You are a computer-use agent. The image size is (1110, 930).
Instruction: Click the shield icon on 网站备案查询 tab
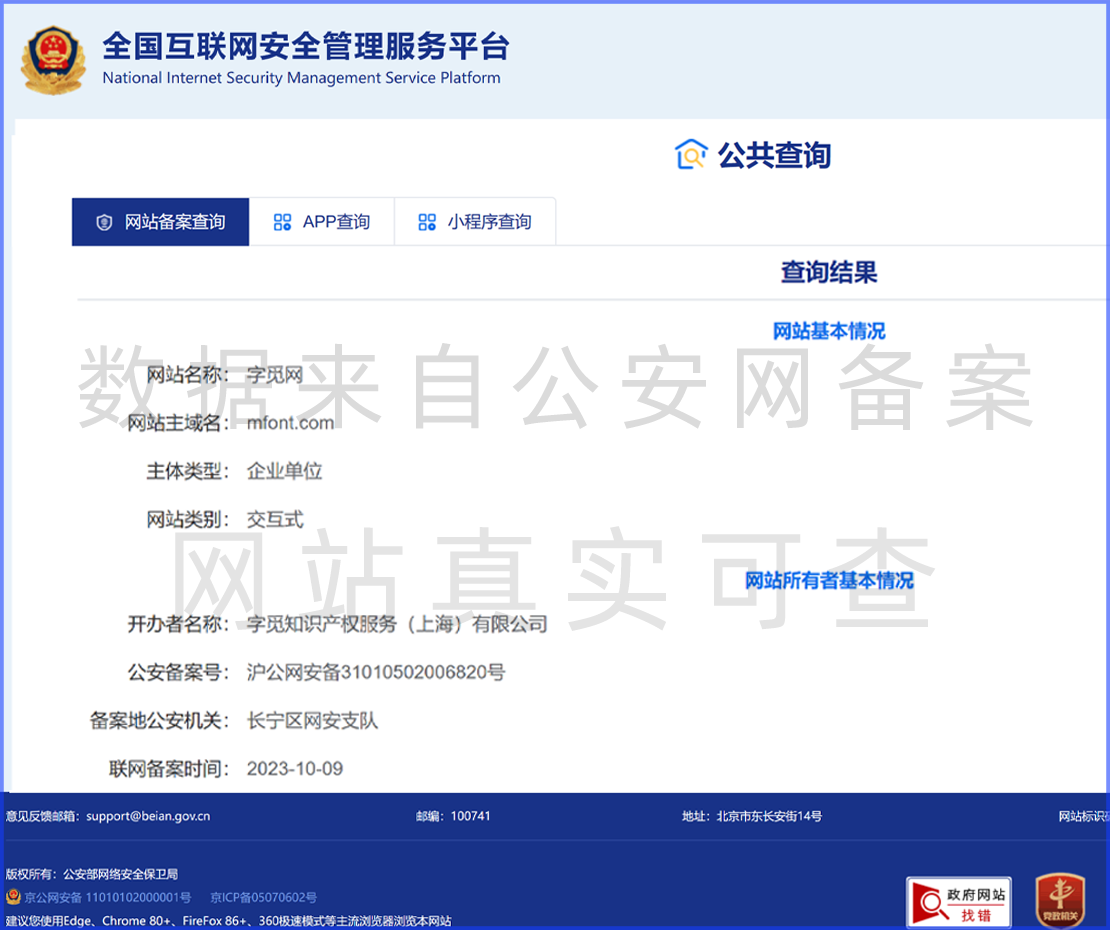(104, 222)
